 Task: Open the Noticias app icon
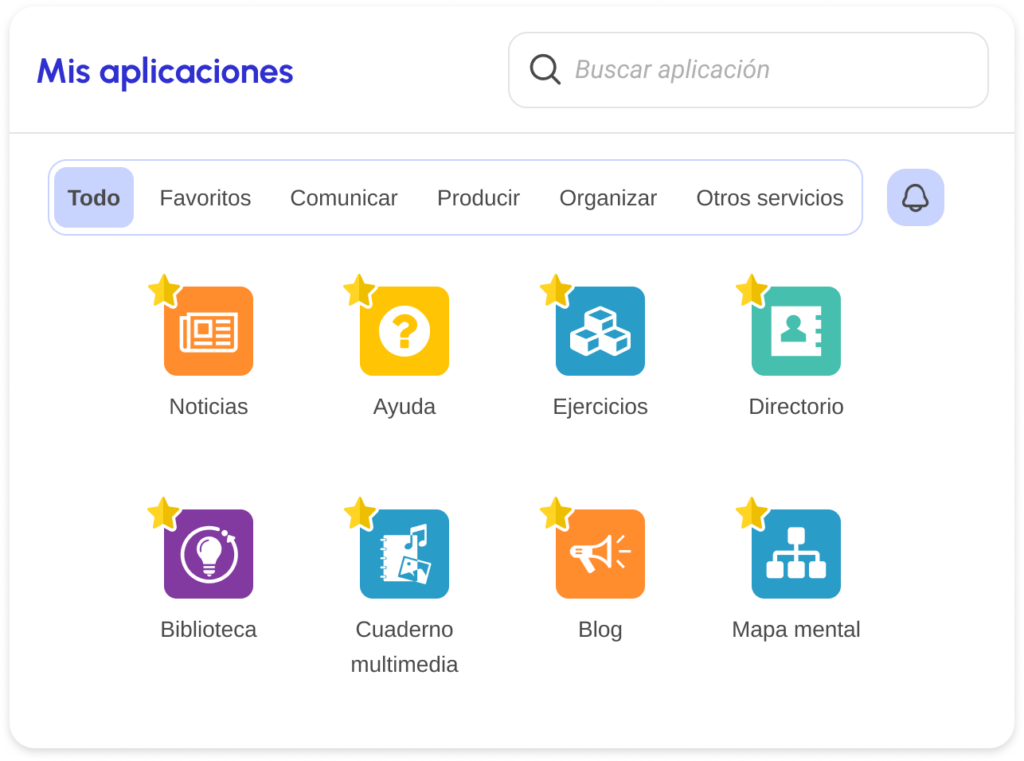208,331
